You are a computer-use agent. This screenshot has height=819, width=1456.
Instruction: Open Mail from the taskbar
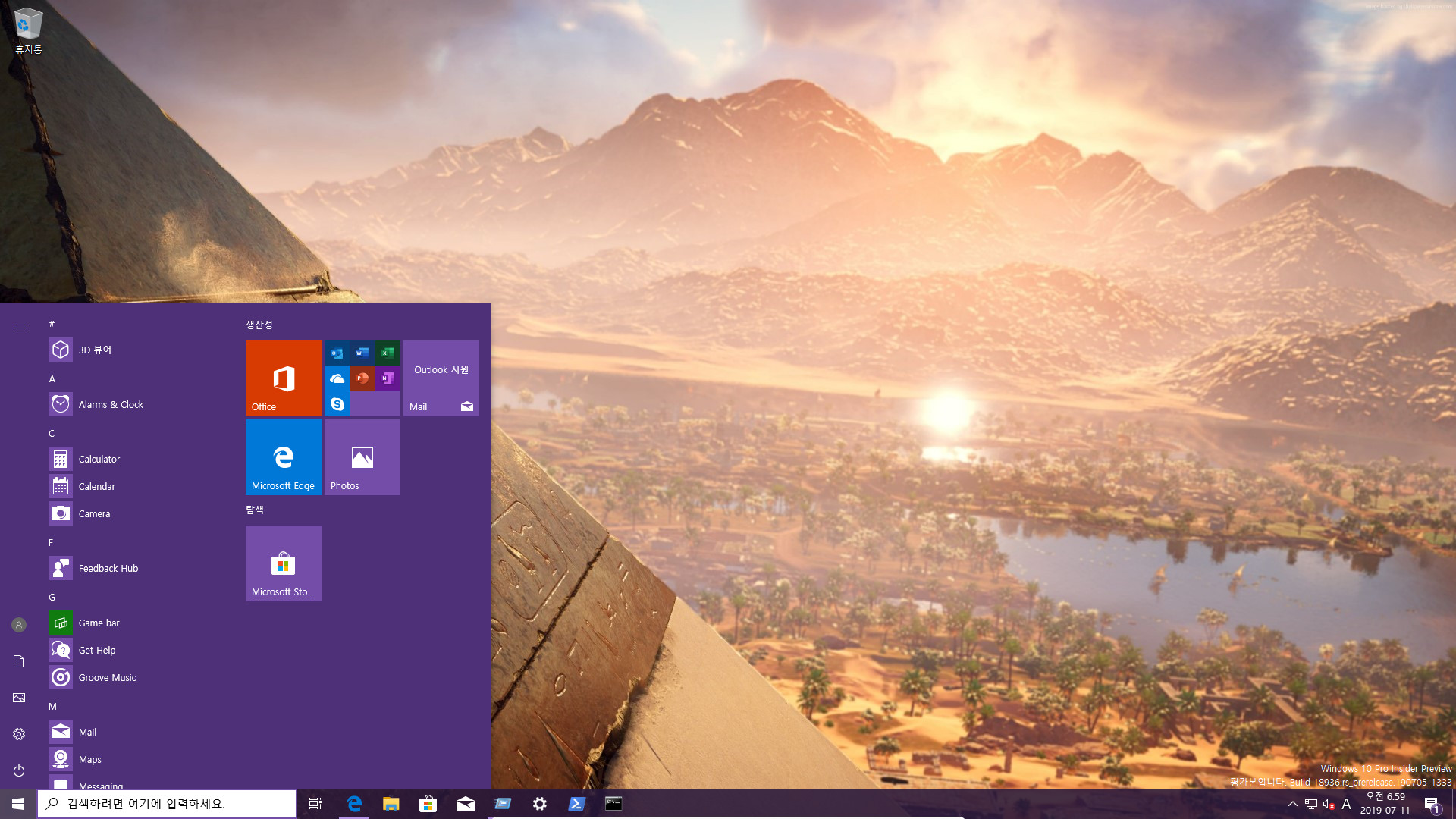(465, 804)
